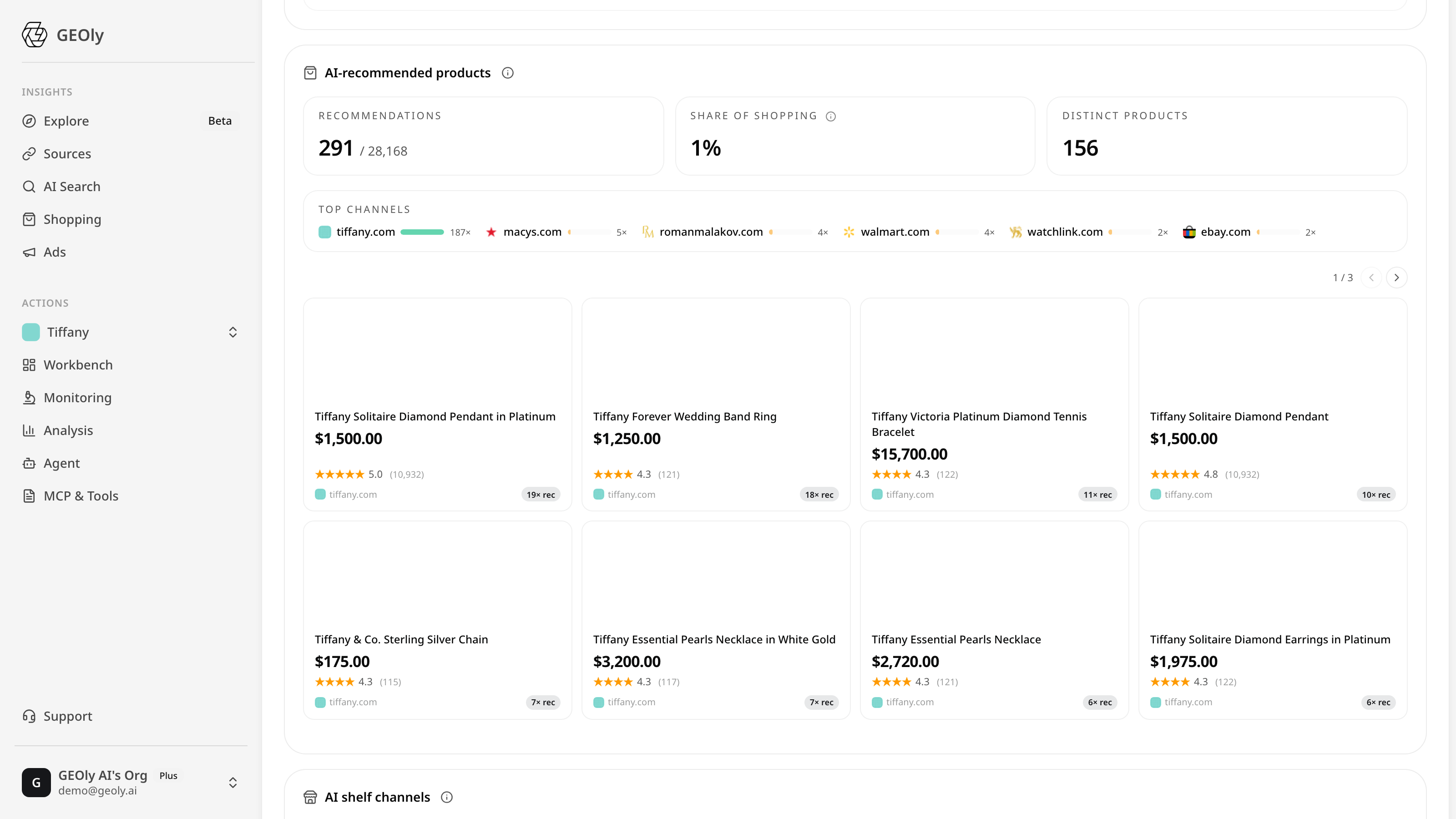Open the ebay.com top channel
The height and width of the screenshot is (819, 1456).
tap(1249, 232)
